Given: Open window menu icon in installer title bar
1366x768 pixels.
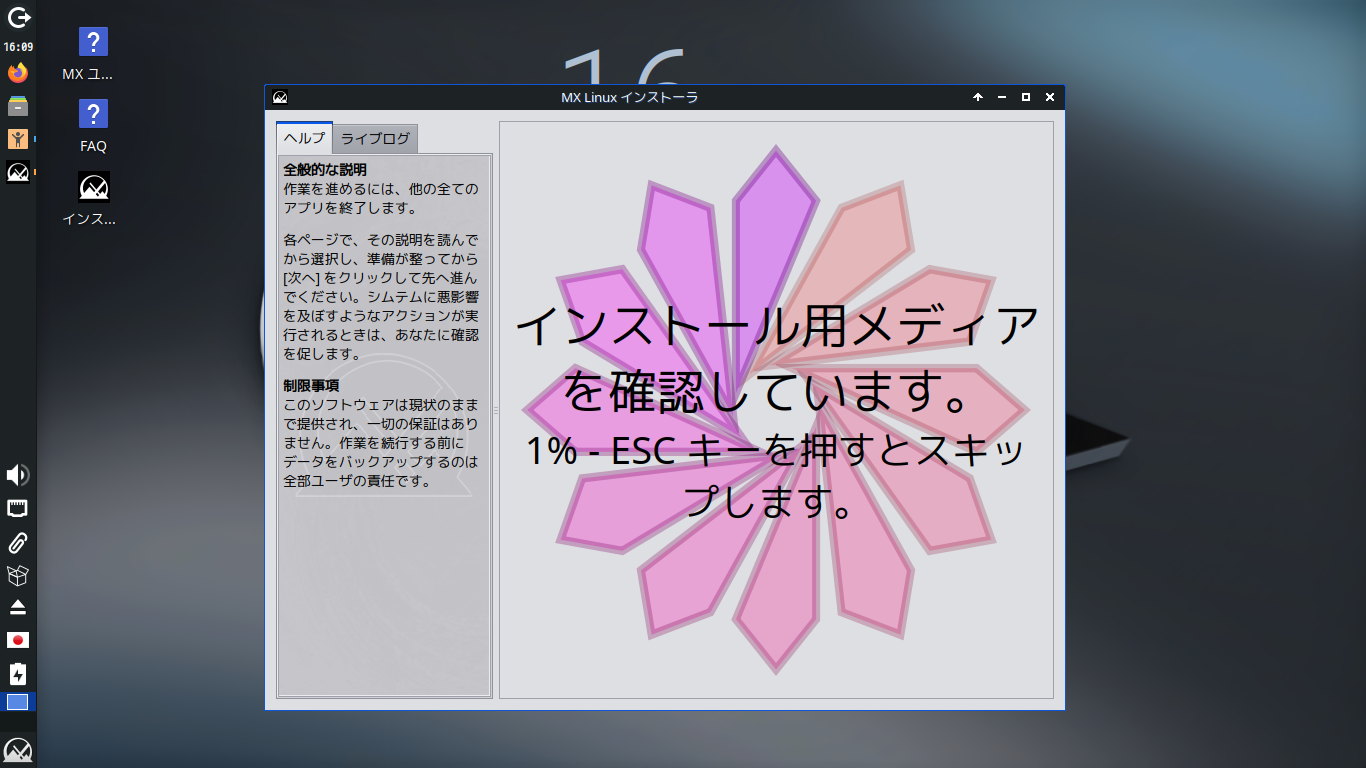Looking at the screenshot, I should pos(280,97).
